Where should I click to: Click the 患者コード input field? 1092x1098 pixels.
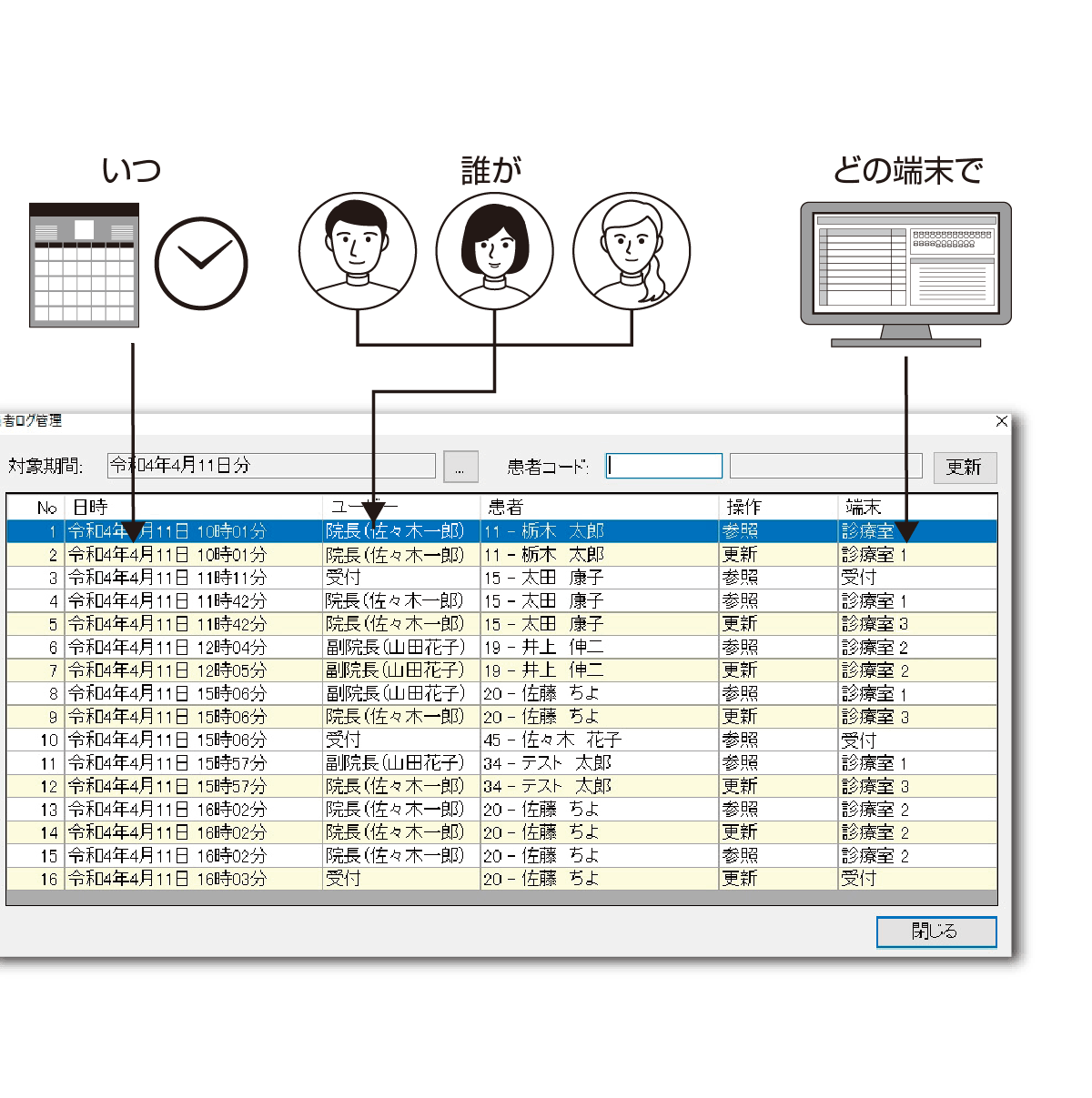664,467
